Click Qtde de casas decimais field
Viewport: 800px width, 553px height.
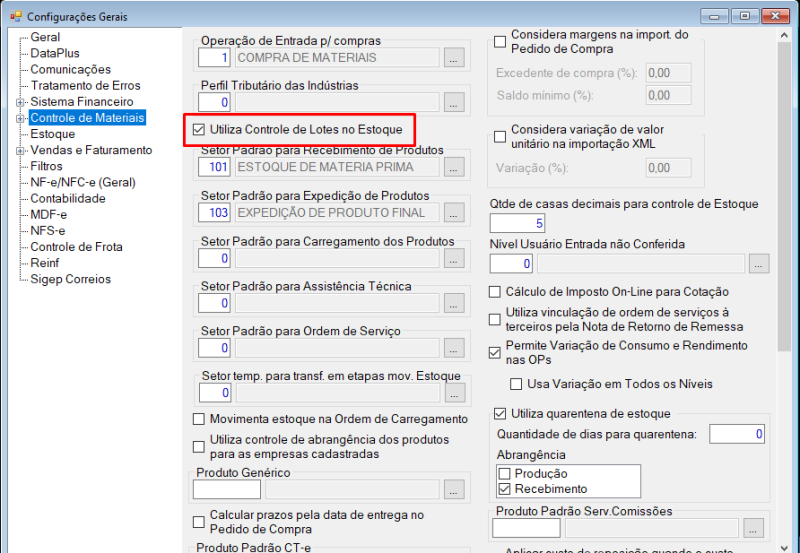pos(517,223)
